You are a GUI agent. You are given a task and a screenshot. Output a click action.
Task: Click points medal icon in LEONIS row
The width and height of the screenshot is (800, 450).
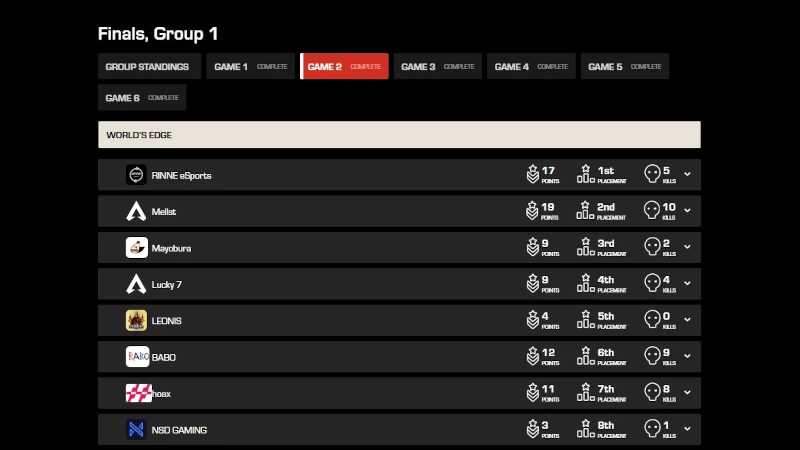pos(533,319)
